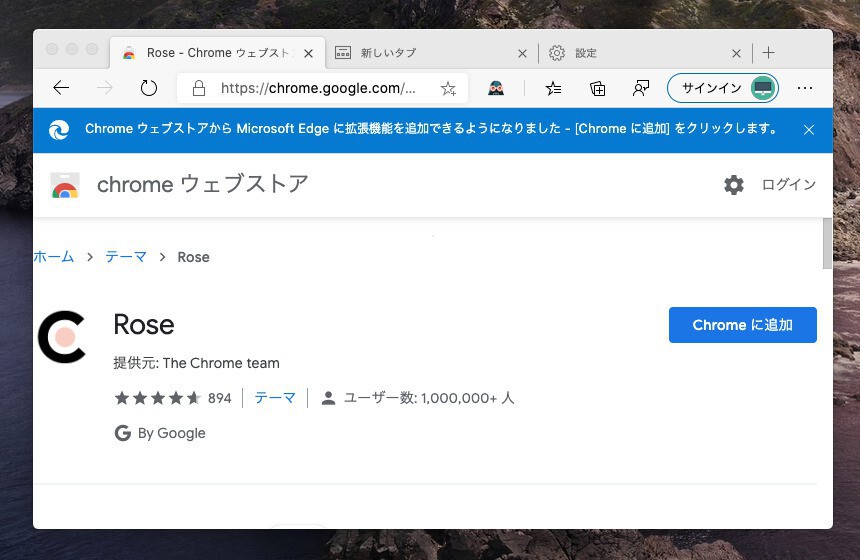The width and height of the screenshot is (860, 560).
Task: Click the page's vertical scrollbar
Action: click(827, 243)
